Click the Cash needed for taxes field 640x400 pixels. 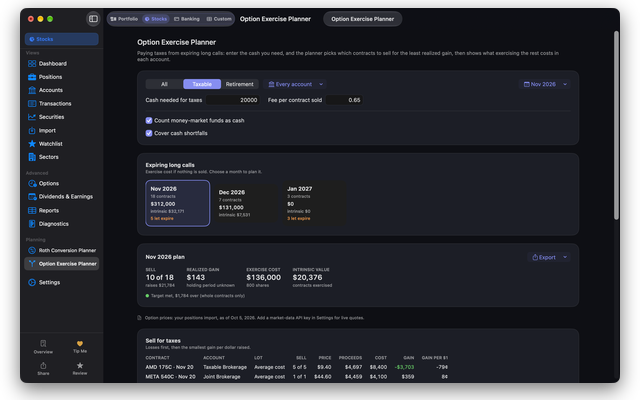[x=233, y=100]
